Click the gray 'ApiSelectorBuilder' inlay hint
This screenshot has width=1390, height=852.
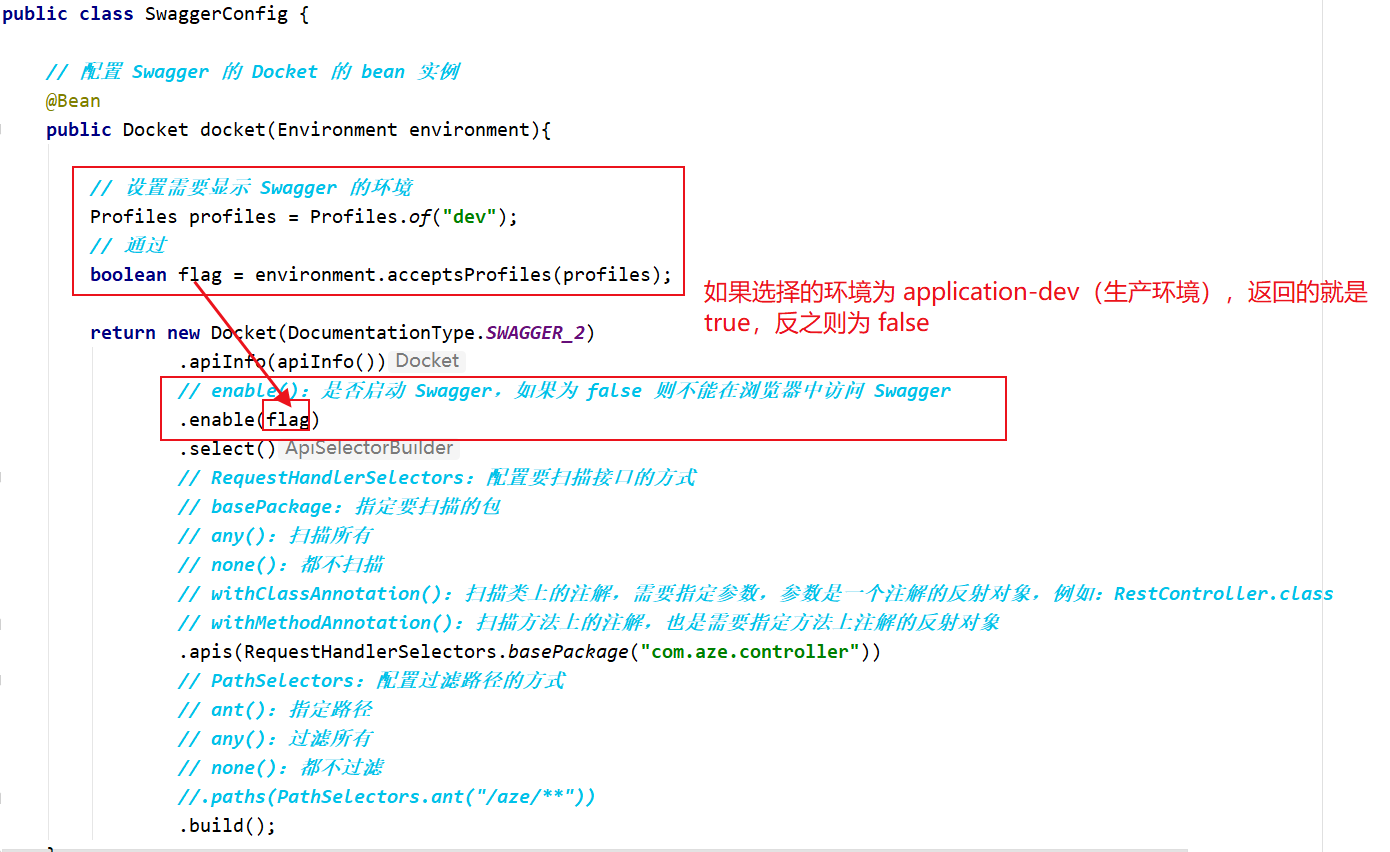pos(369,448)
